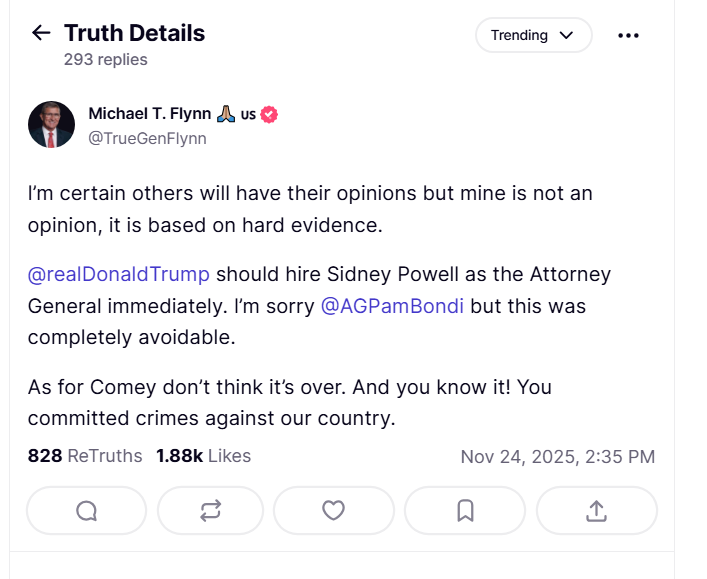Share the post via upload icon
The image size is (707, 579).
596,511
